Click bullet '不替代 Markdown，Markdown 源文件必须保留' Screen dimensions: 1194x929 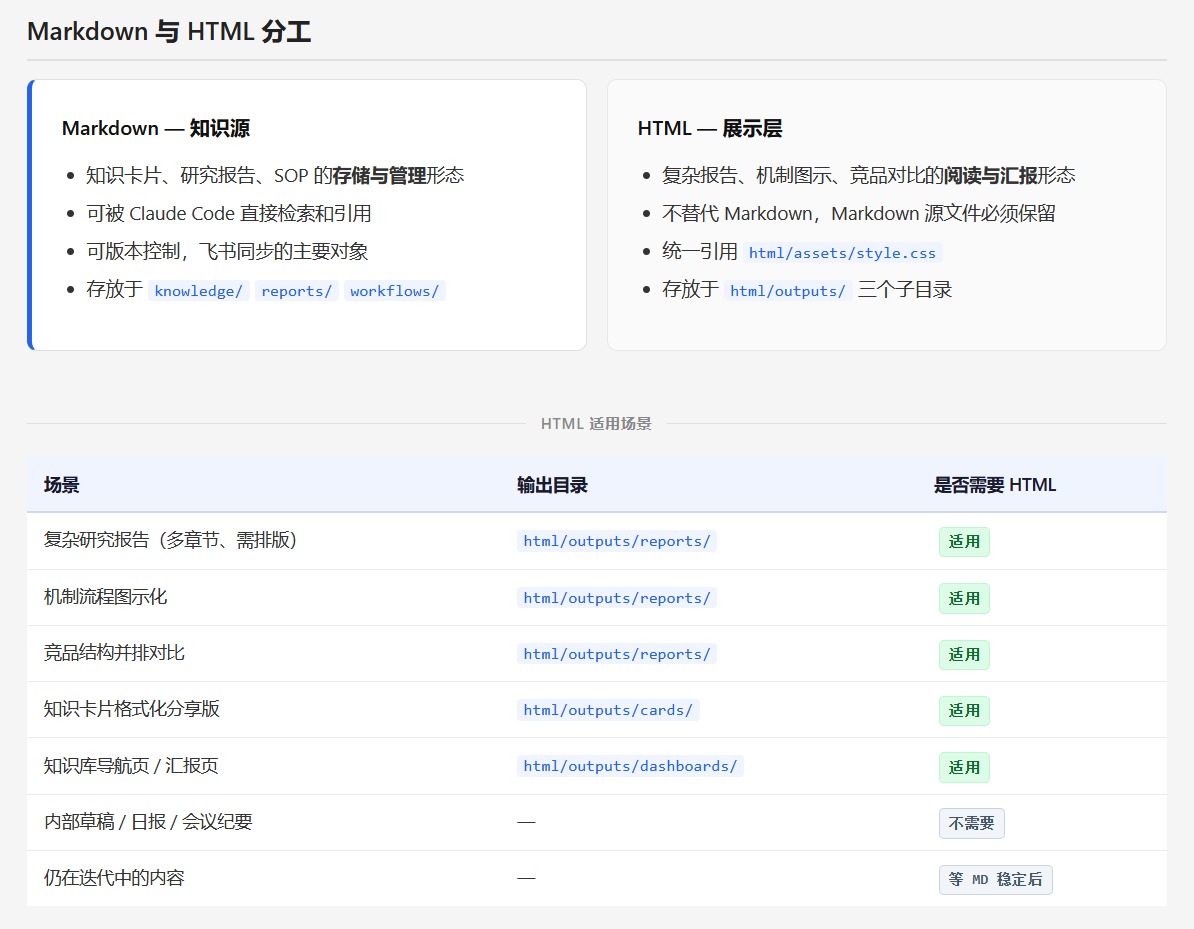[859, 213]
